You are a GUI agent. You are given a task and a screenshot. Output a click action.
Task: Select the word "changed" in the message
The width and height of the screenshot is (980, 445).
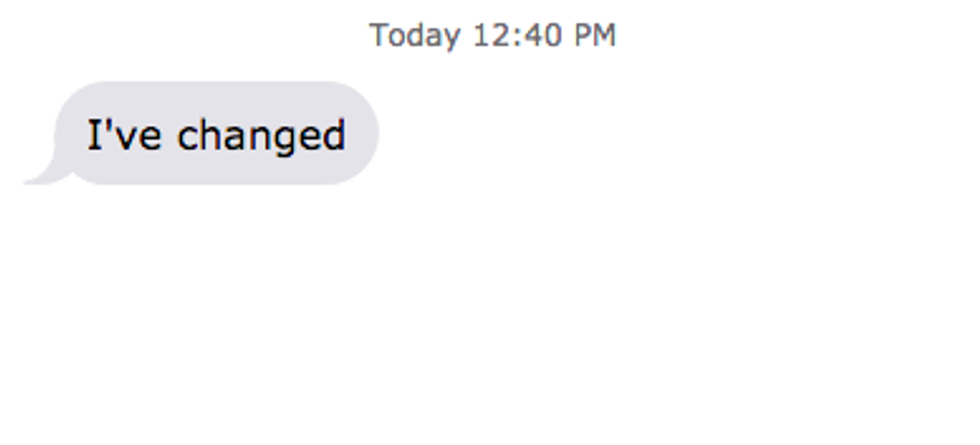261,136
